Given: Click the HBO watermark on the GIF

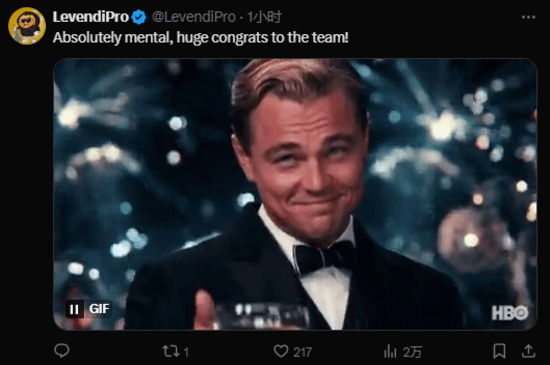Looking at the screenshot, I should 510,313.
